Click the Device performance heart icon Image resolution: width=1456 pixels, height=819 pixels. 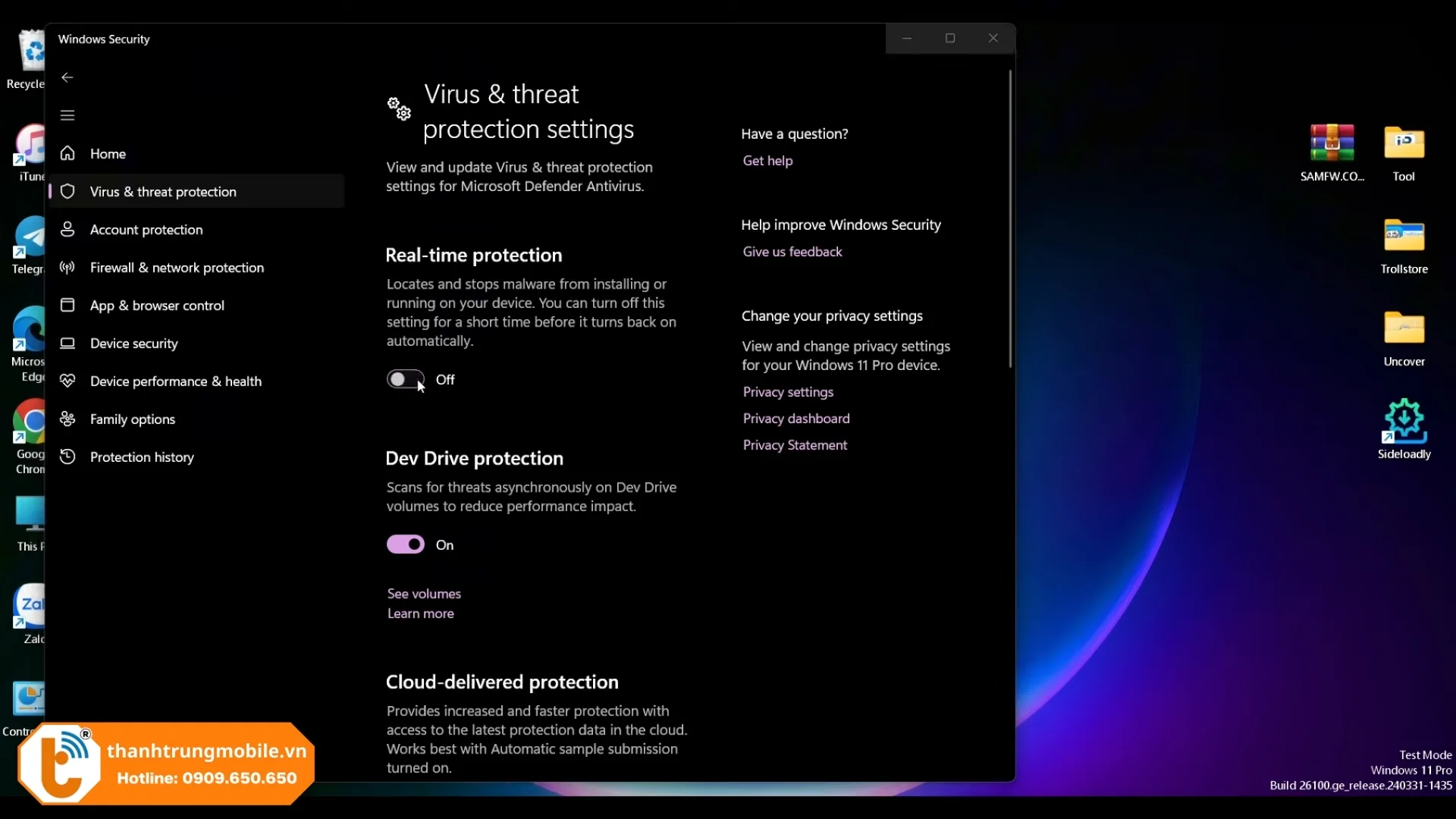point(67,381)
